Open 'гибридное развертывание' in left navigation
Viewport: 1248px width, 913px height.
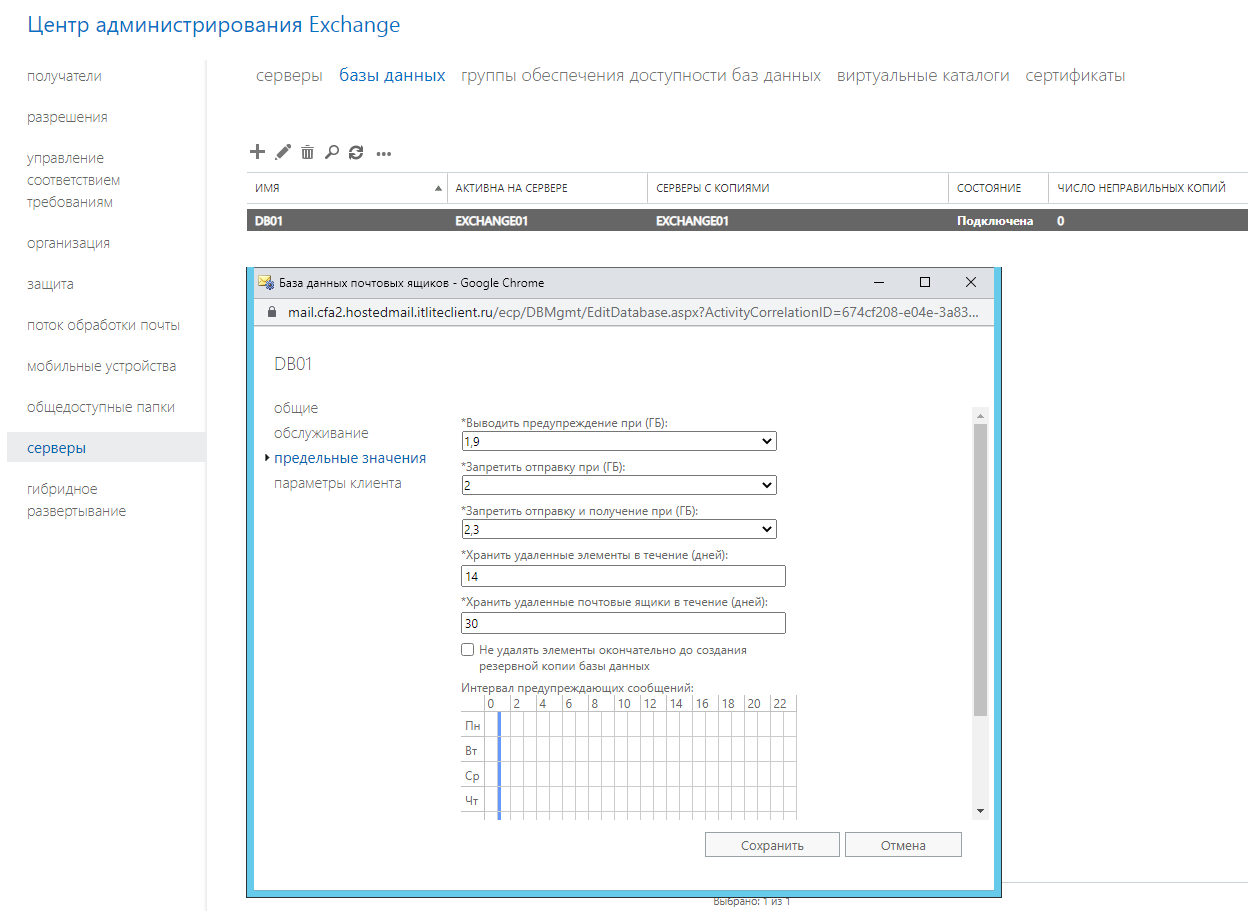tap(77, 500)
